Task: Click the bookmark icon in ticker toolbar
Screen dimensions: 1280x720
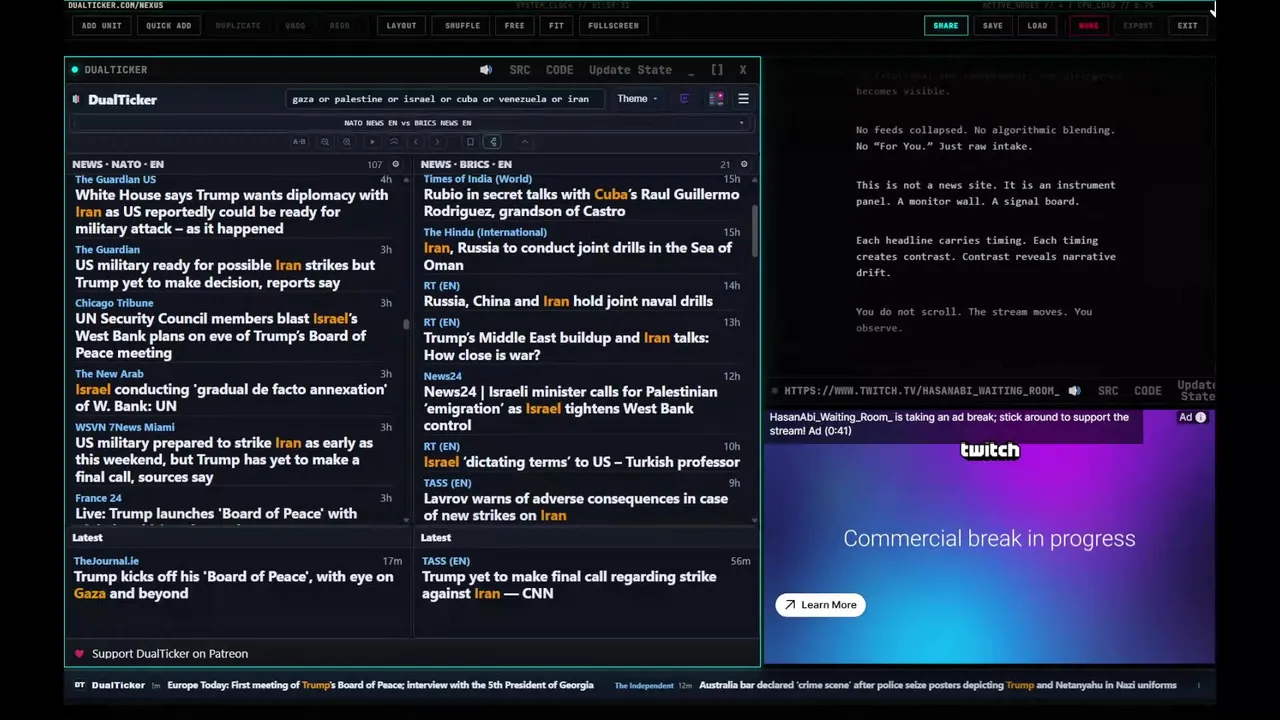Action: [x=470, y=142]
